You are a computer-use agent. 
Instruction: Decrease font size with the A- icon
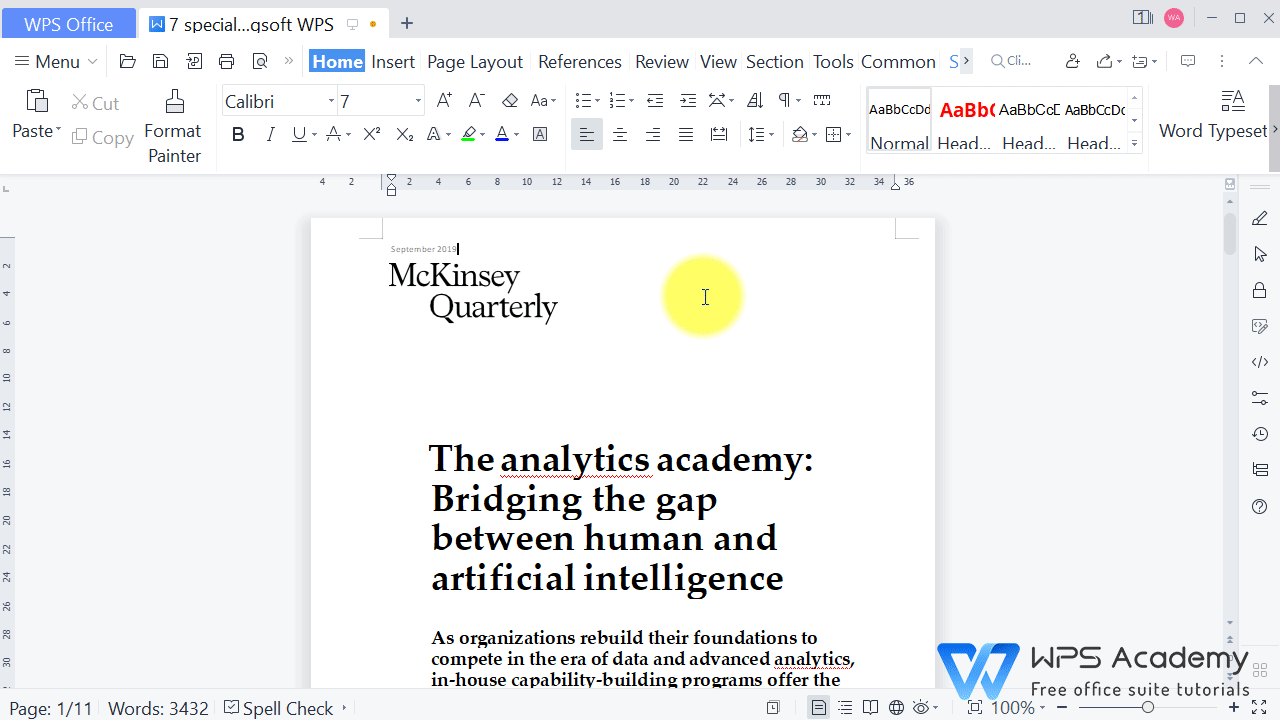tap(477, 100)
